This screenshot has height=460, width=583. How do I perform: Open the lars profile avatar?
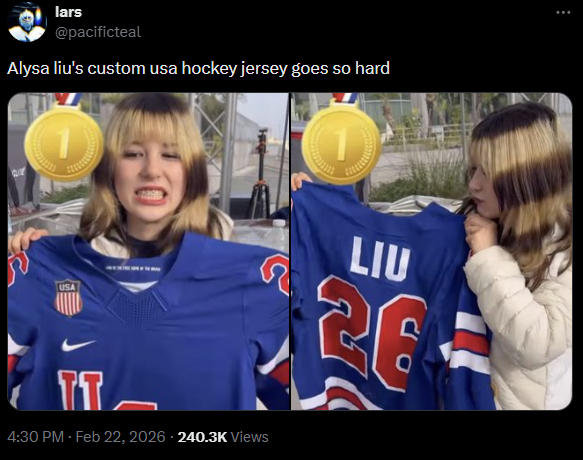point(27,22)
